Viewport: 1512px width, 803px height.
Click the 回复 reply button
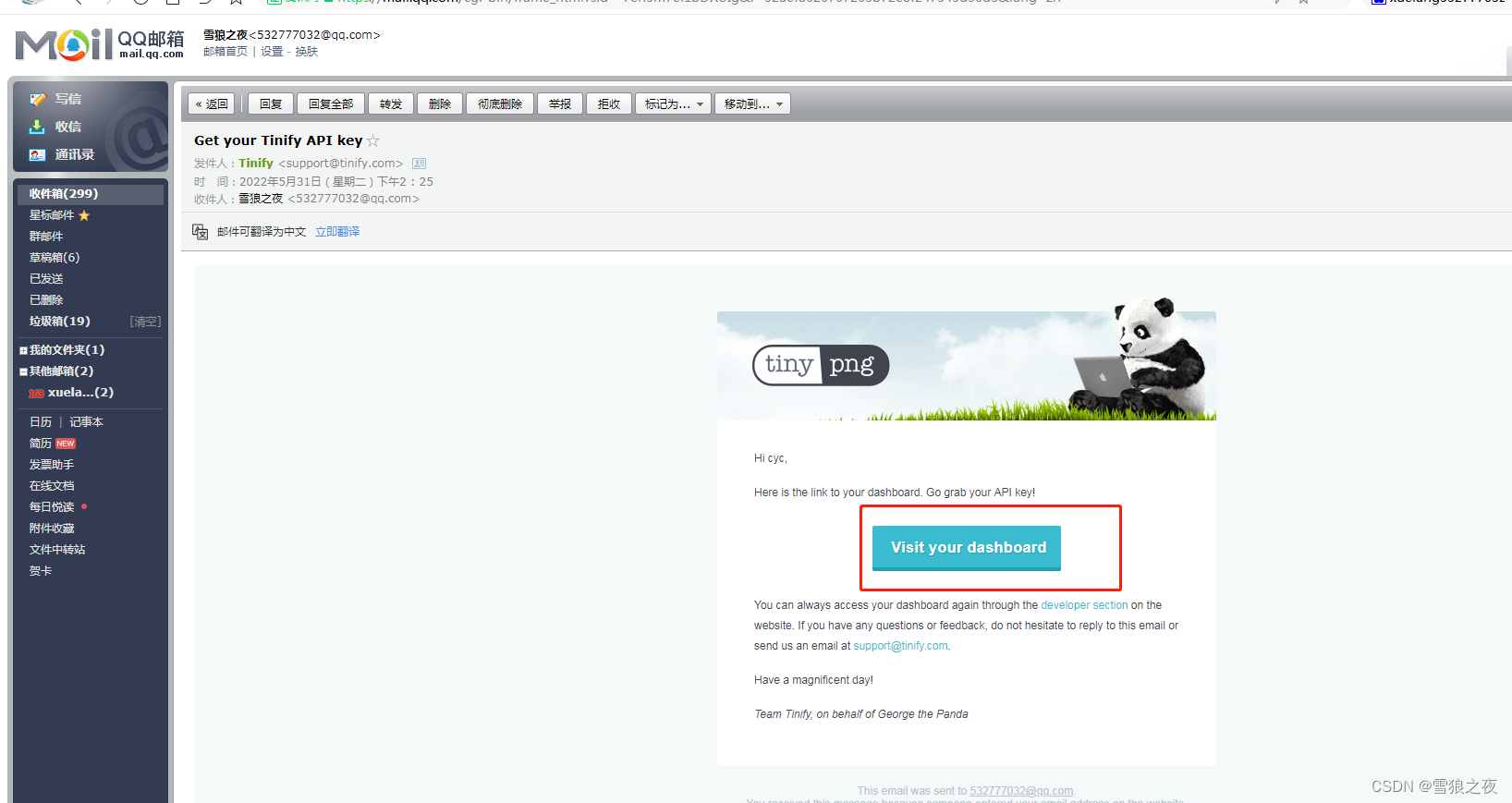271,103
